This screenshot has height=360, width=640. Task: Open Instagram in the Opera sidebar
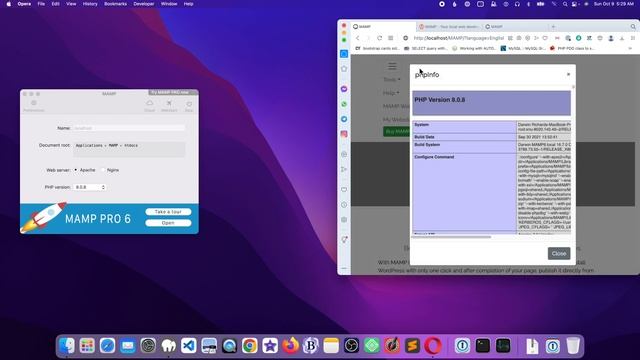point(344,134)
